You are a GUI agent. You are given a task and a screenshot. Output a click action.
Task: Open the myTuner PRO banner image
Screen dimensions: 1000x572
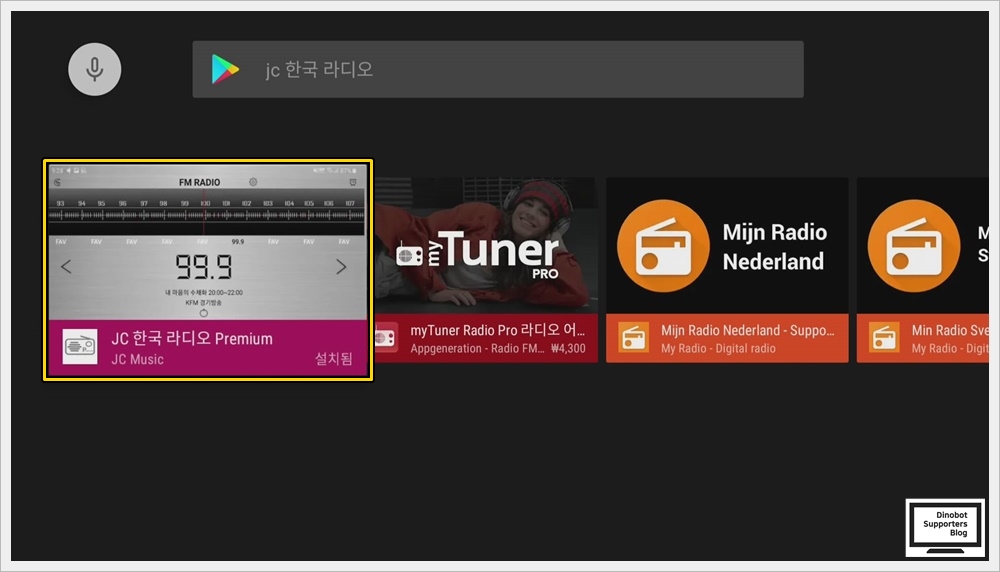(x=486, y=246)
